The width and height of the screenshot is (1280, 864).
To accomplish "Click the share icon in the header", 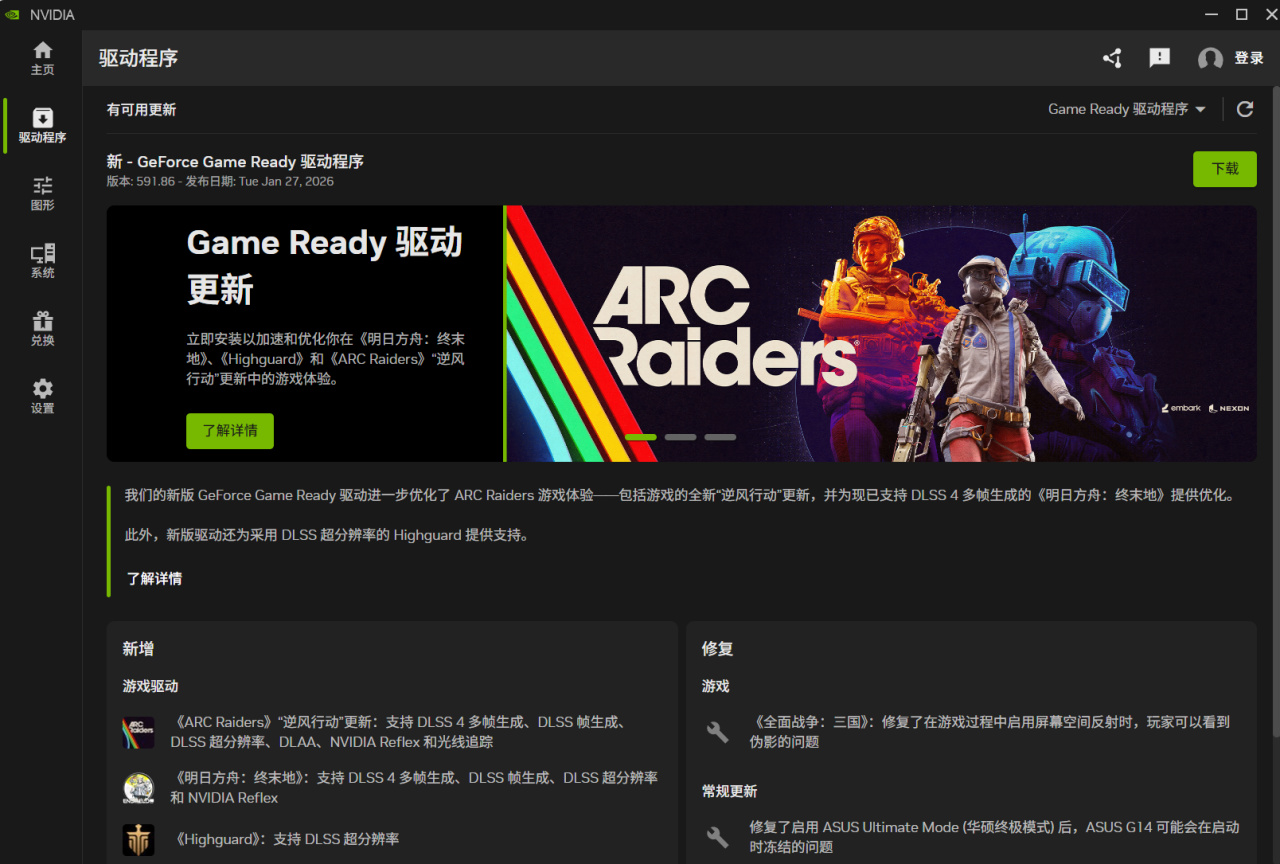I will click(x=1112, y=58).
